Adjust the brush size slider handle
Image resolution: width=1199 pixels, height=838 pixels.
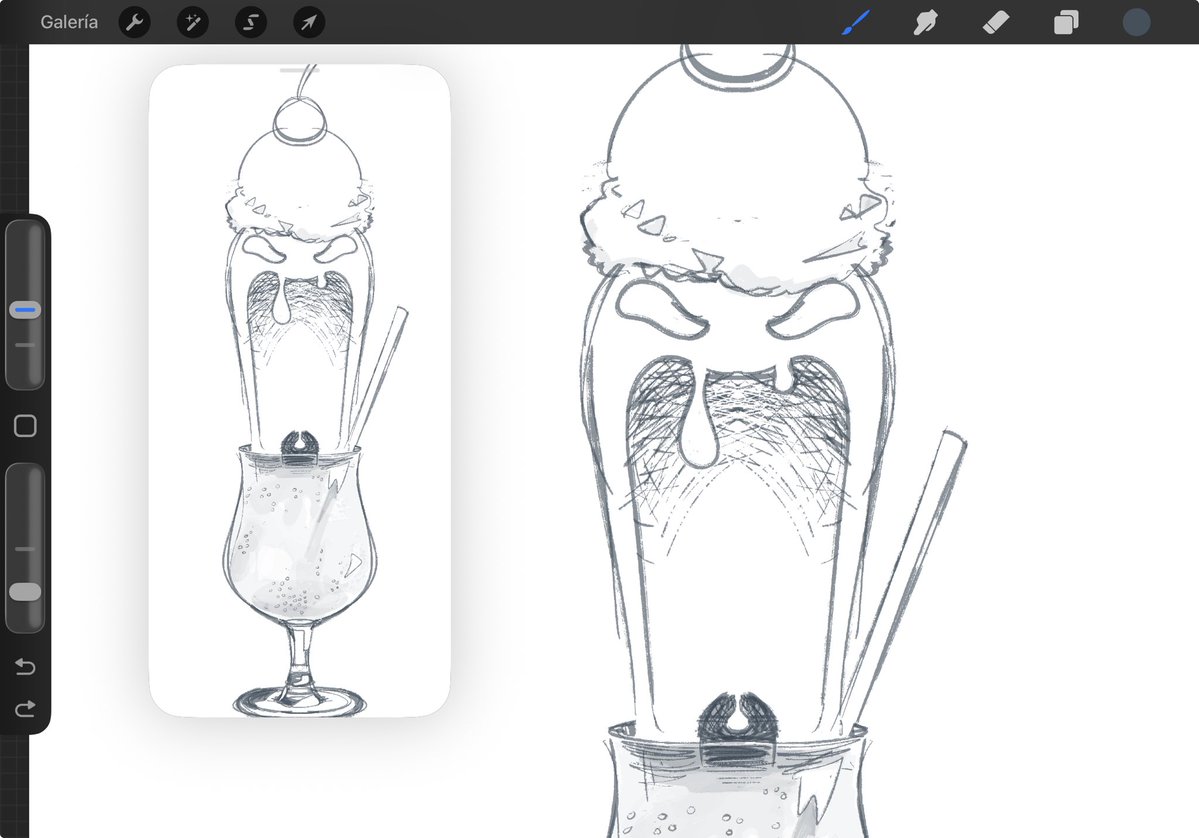[x=25, y=310]
